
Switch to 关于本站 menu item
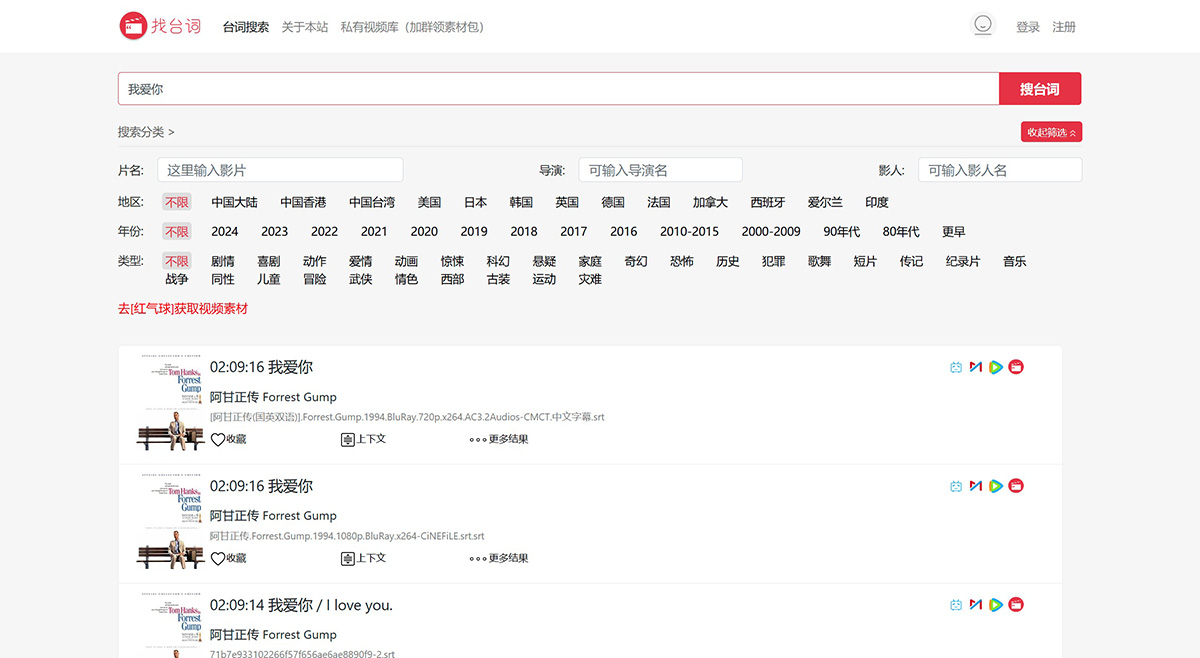tap(305, 27)
